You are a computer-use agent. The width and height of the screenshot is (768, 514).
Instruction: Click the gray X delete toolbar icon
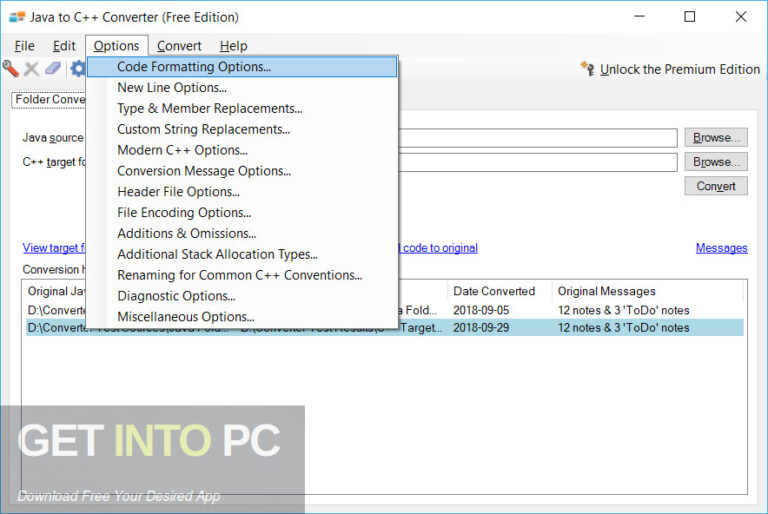click(x=31, y=69)
